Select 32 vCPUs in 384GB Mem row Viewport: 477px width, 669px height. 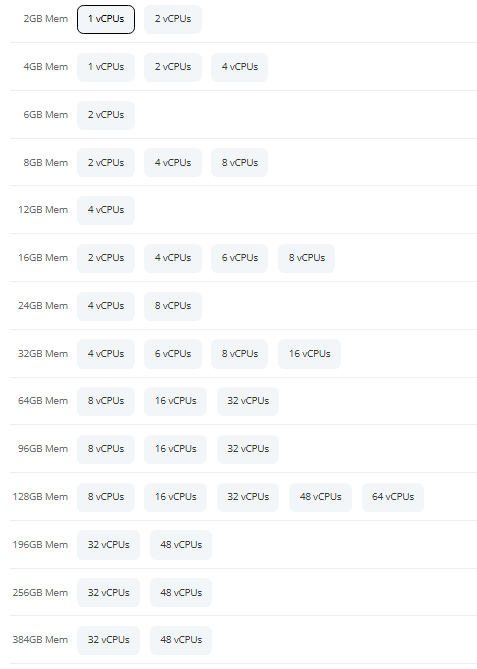point(108,640)
